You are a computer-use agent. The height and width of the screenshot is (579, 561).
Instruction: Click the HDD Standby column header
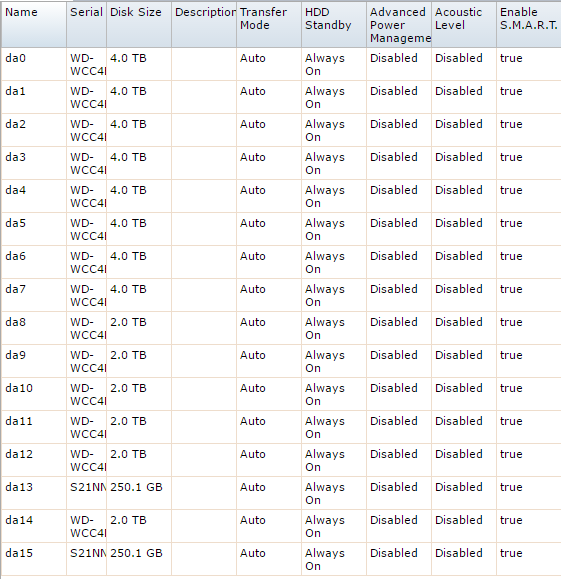click(x=334, y=25)
